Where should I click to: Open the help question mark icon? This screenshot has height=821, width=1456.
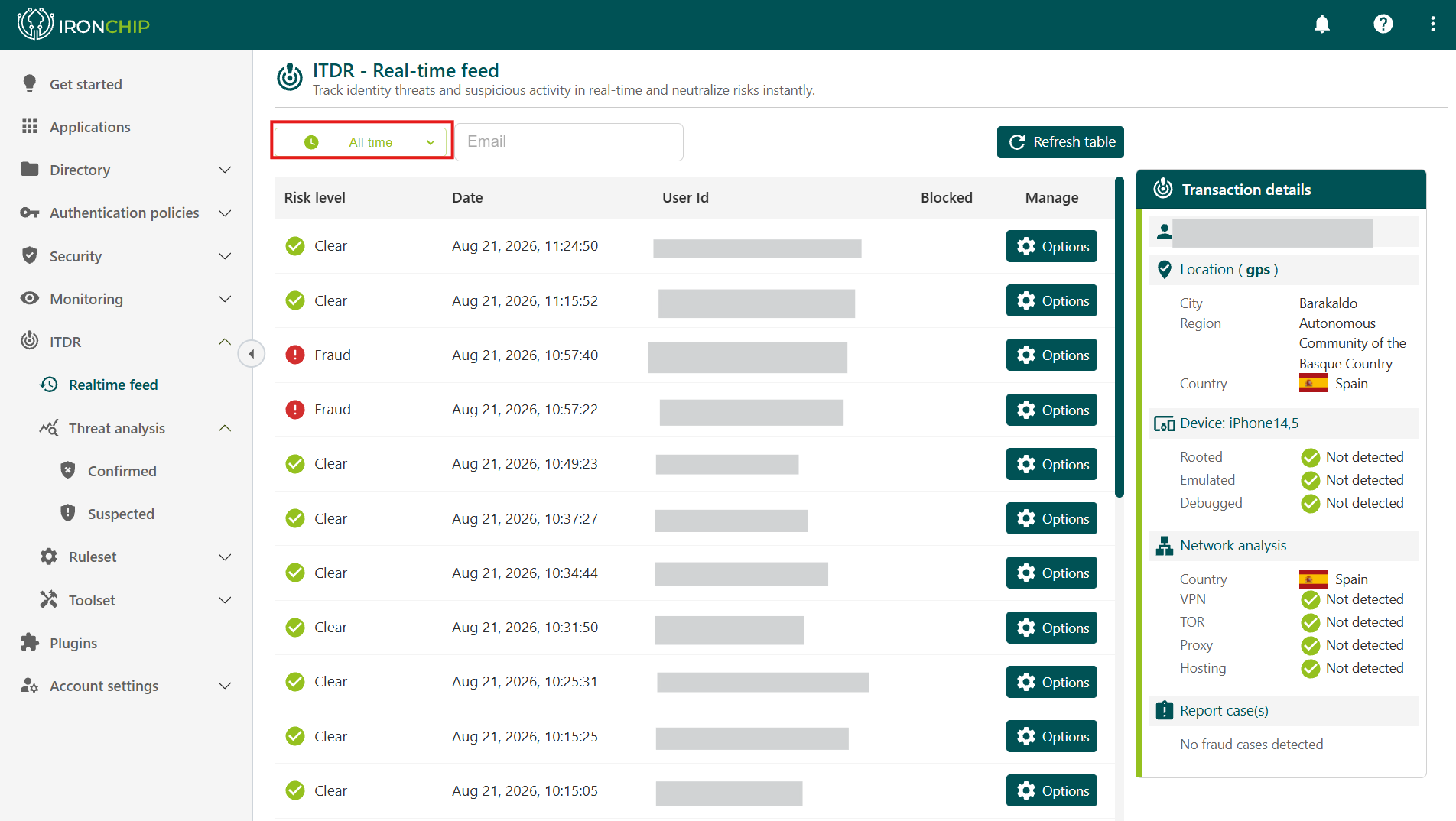pyautogui.click(x=1383, y=24)
